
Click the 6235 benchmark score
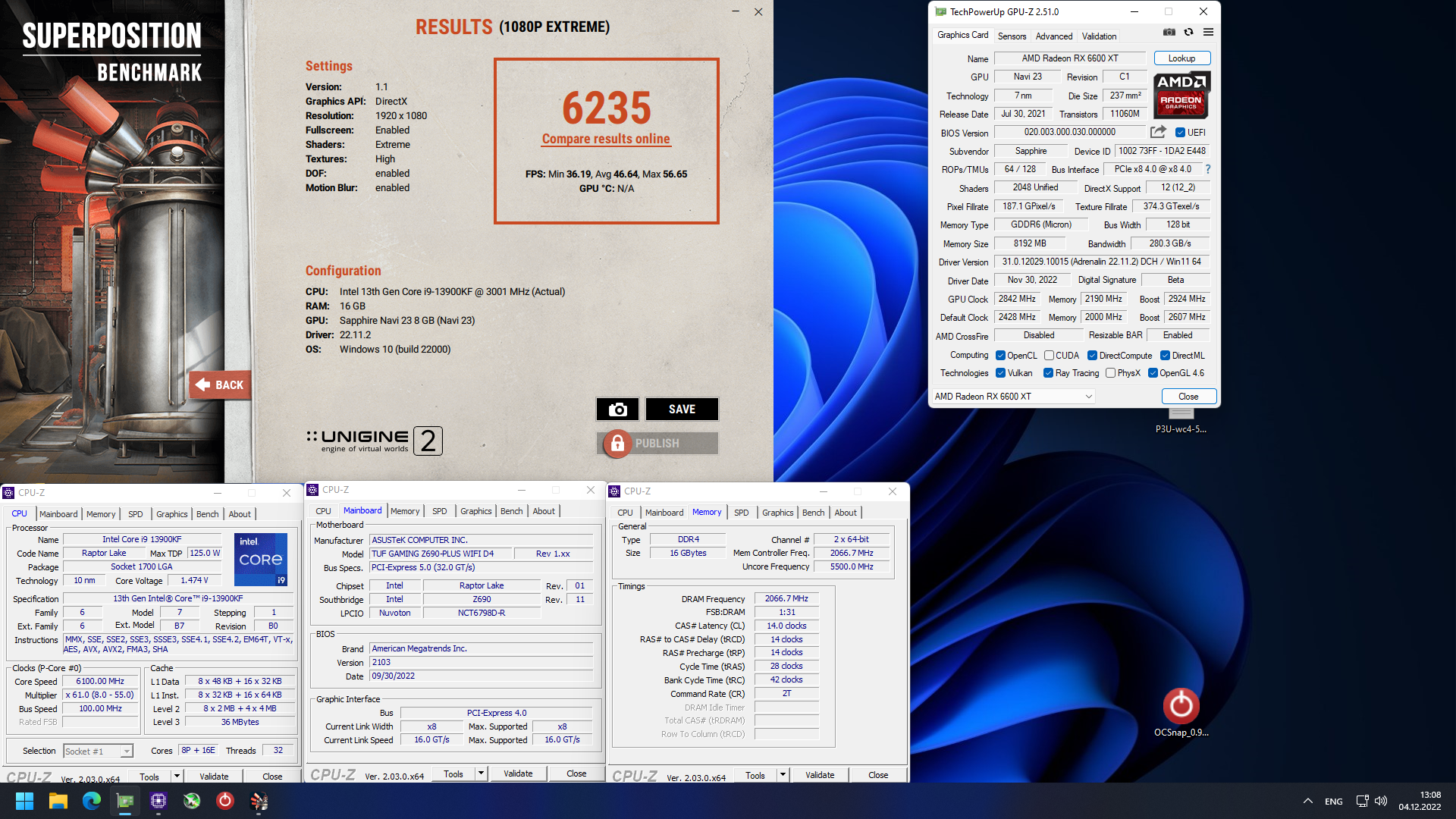point(607,108)
